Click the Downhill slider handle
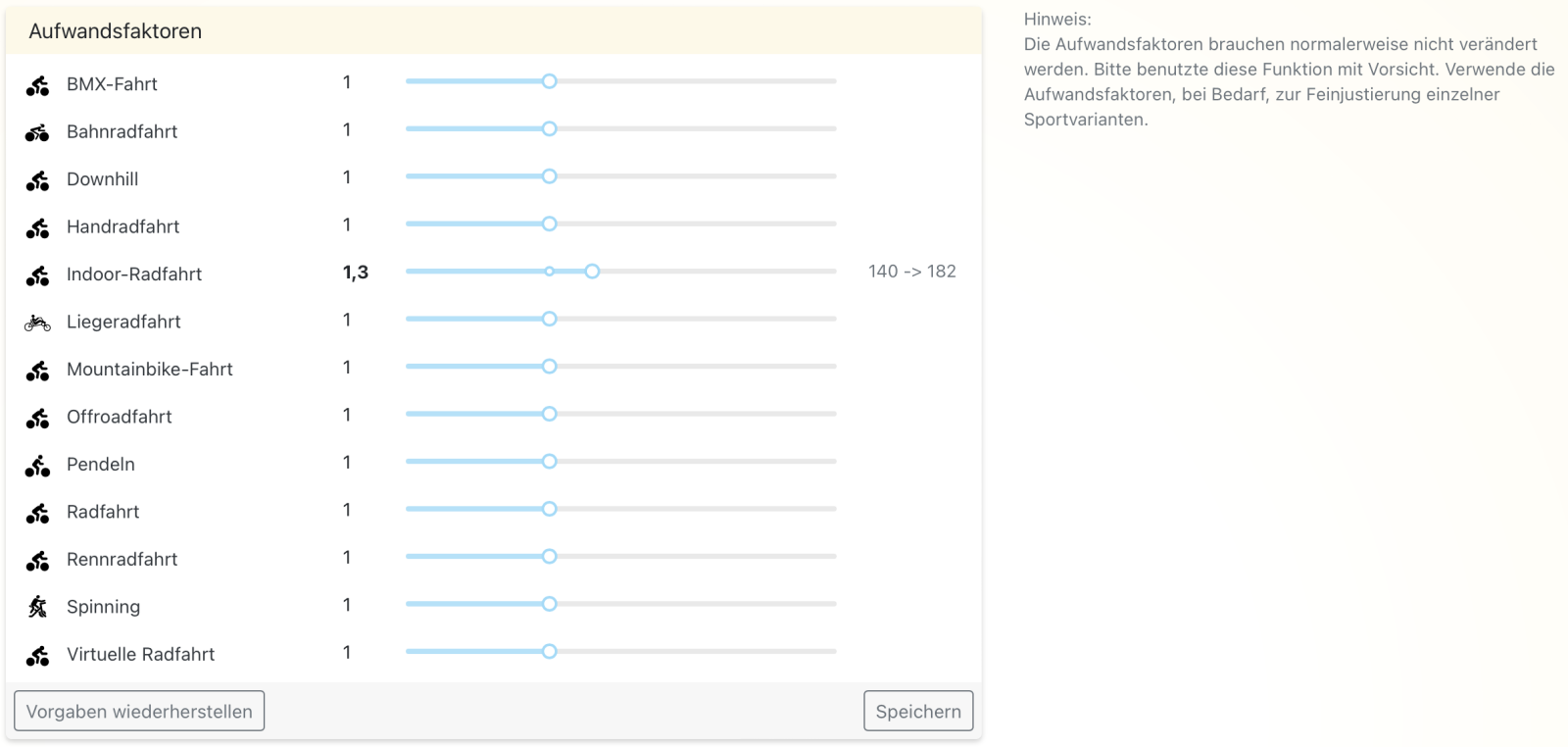Image resolution: width=1568 pixels, height=747 pixels. 550,176
